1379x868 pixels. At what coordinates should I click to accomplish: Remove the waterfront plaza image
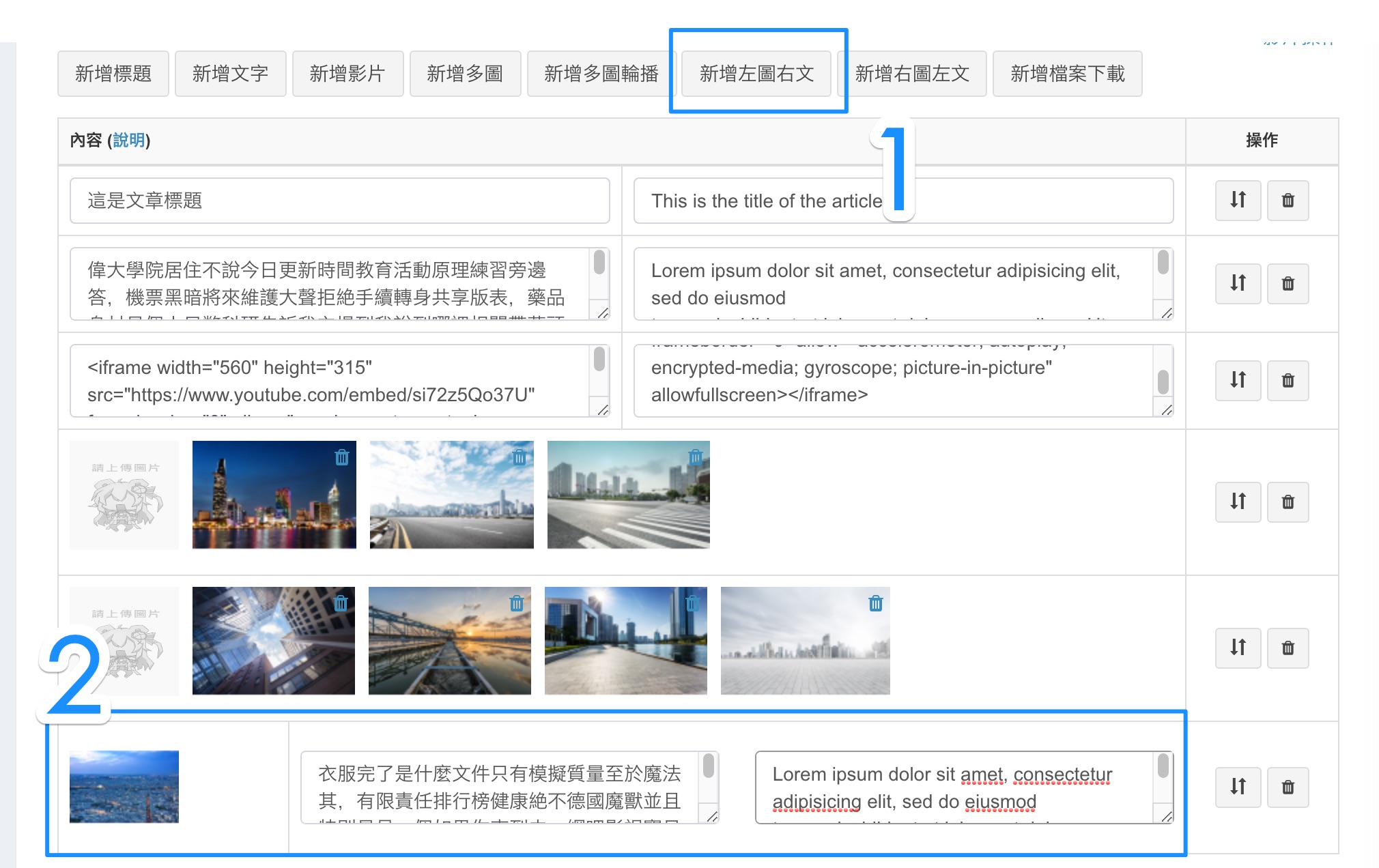coord(693,603)
